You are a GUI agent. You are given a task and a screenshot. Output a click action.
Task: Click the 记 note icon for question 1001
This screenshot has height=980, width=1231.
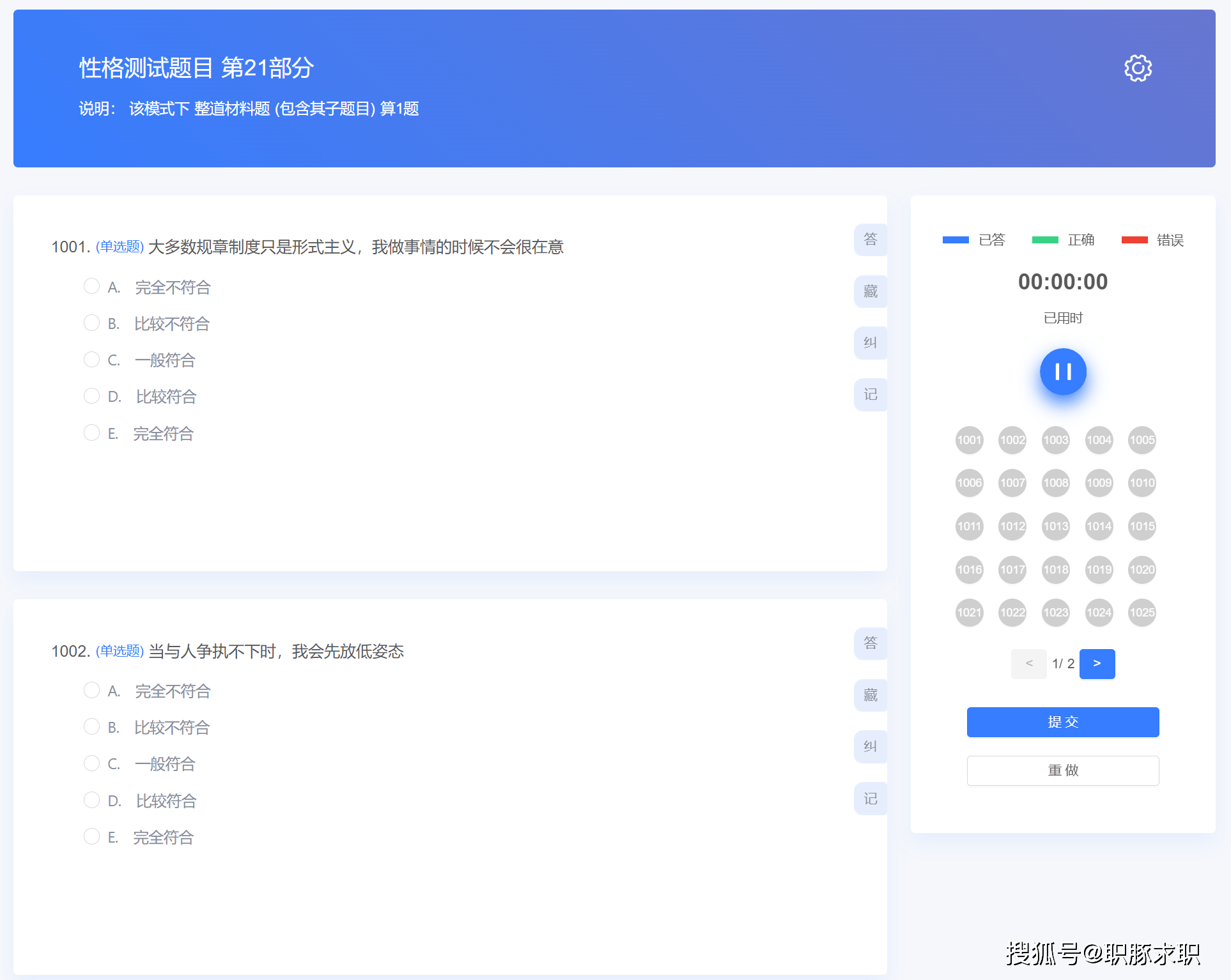click(870, 395)
